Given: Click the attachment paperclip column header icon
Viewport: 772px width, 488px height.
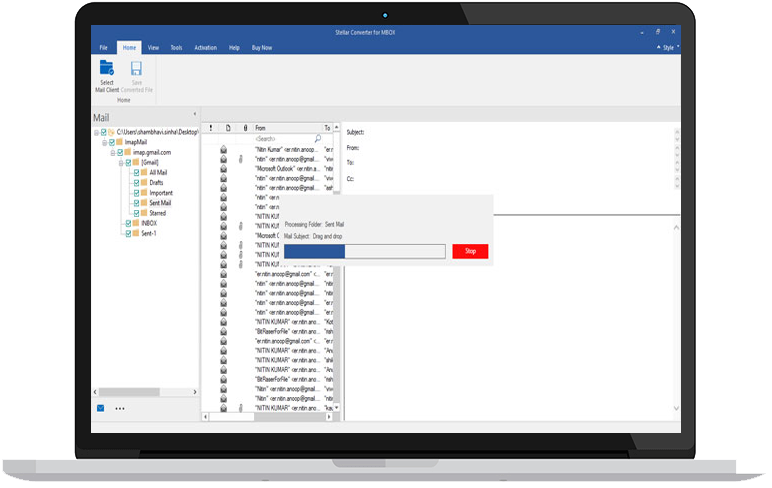Looking at the screenshot, I should tap(246, 128).
